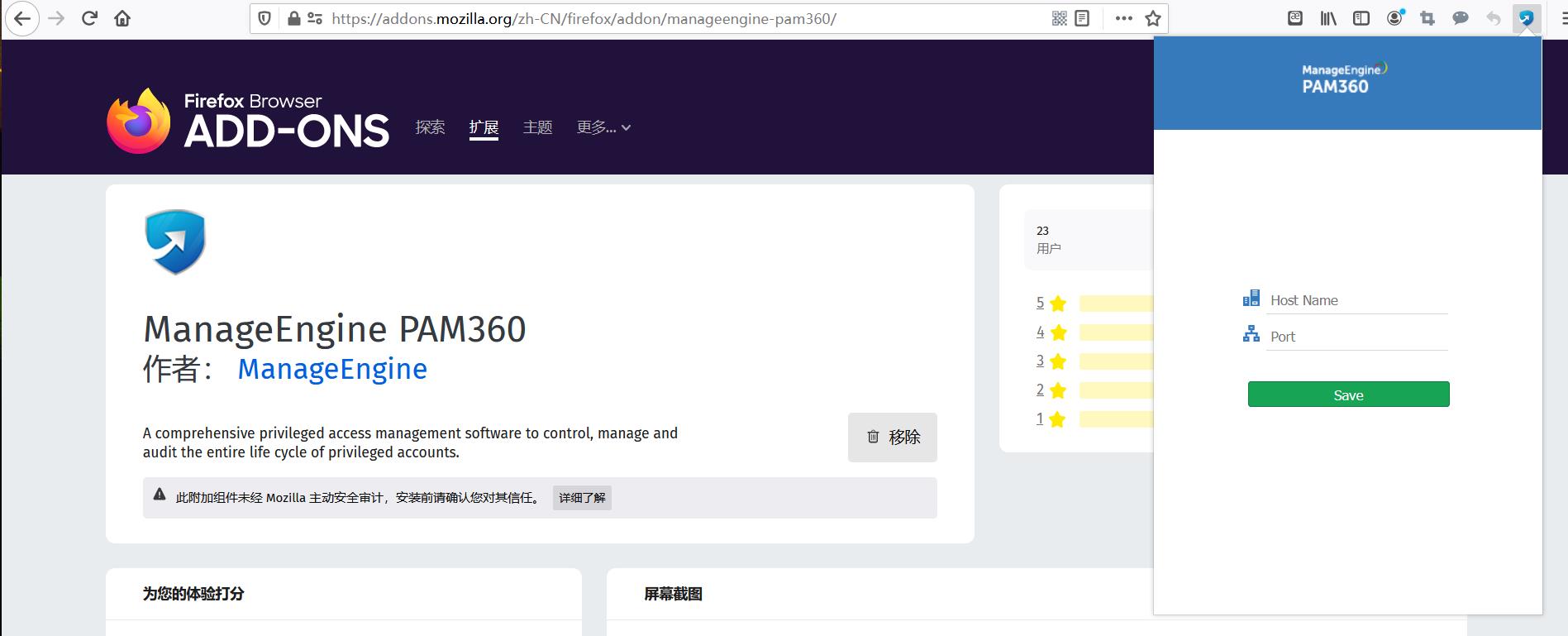This screenshot has width=1568, height=636.
Task: Switch to the 主题 tab
Action: [537, 127]
